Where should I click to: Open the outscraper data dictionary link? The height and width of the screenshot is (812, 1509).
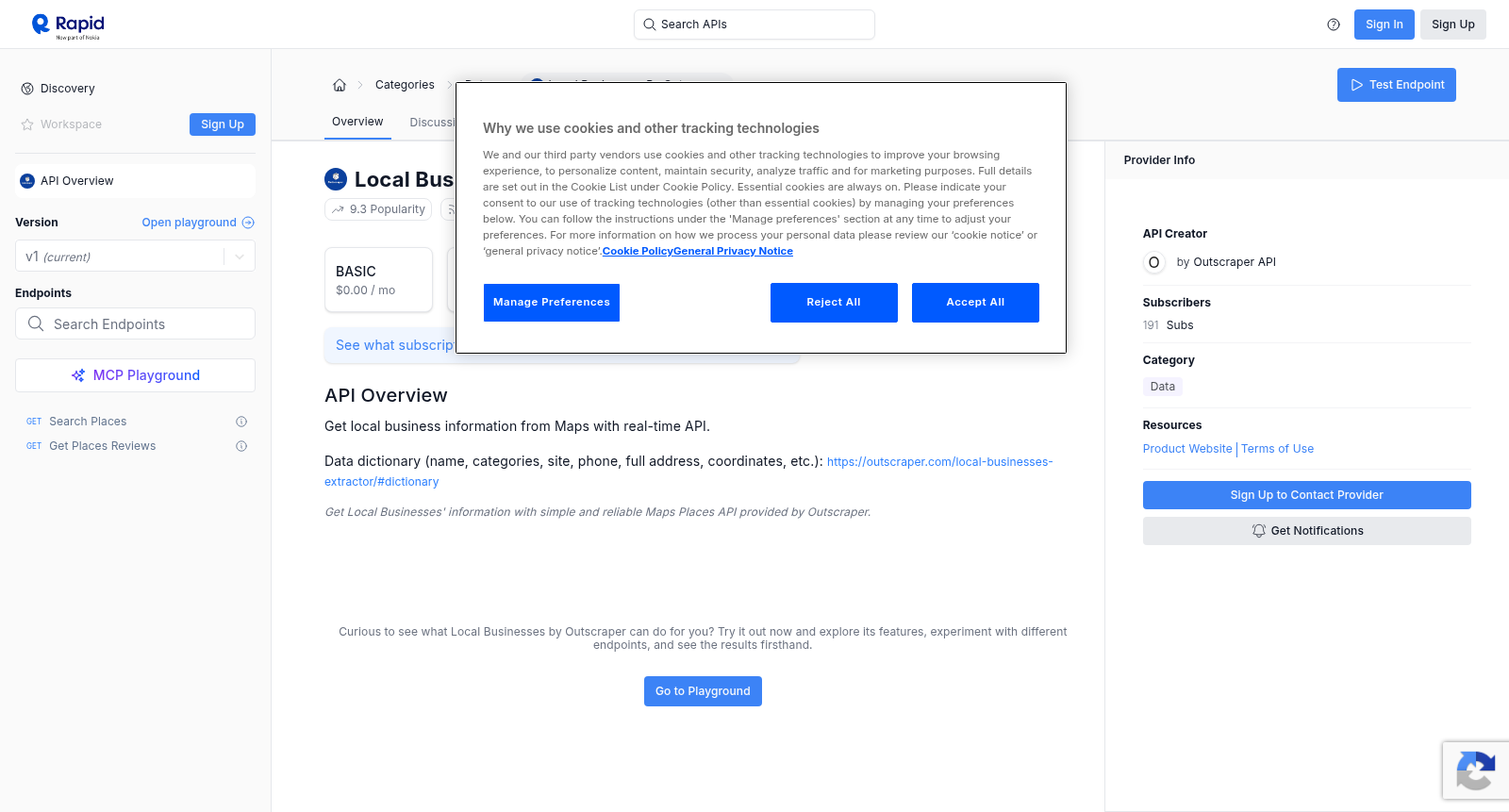(x=688, y=472)
